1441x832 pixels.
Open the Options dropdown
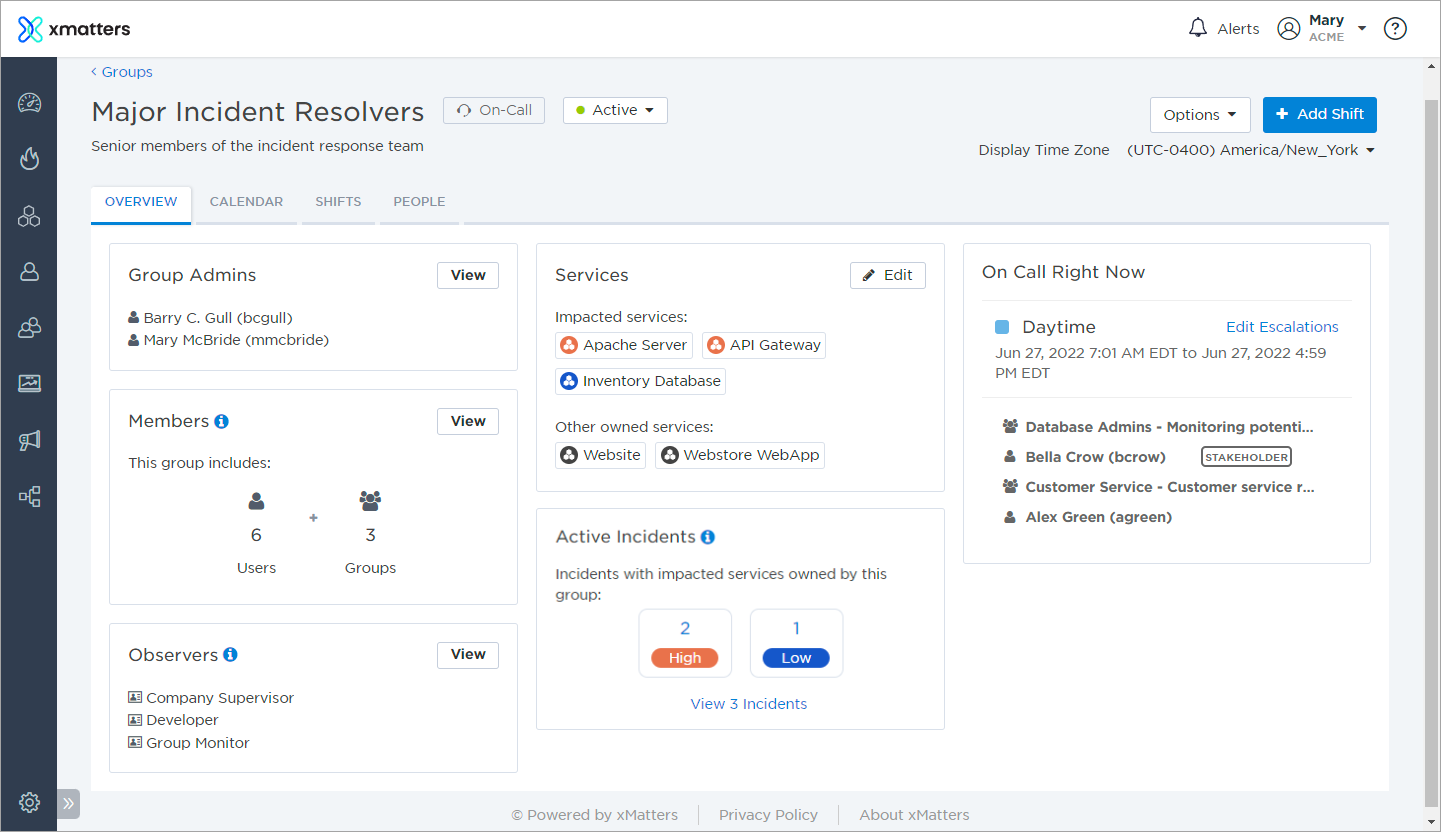point(1200,115)
